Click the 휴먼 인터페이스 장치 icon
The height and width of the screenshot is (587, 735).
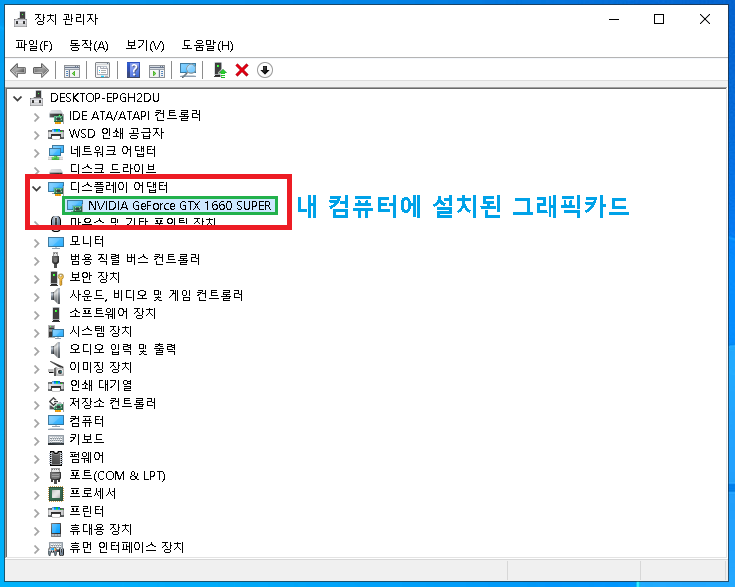pos(56,548)
